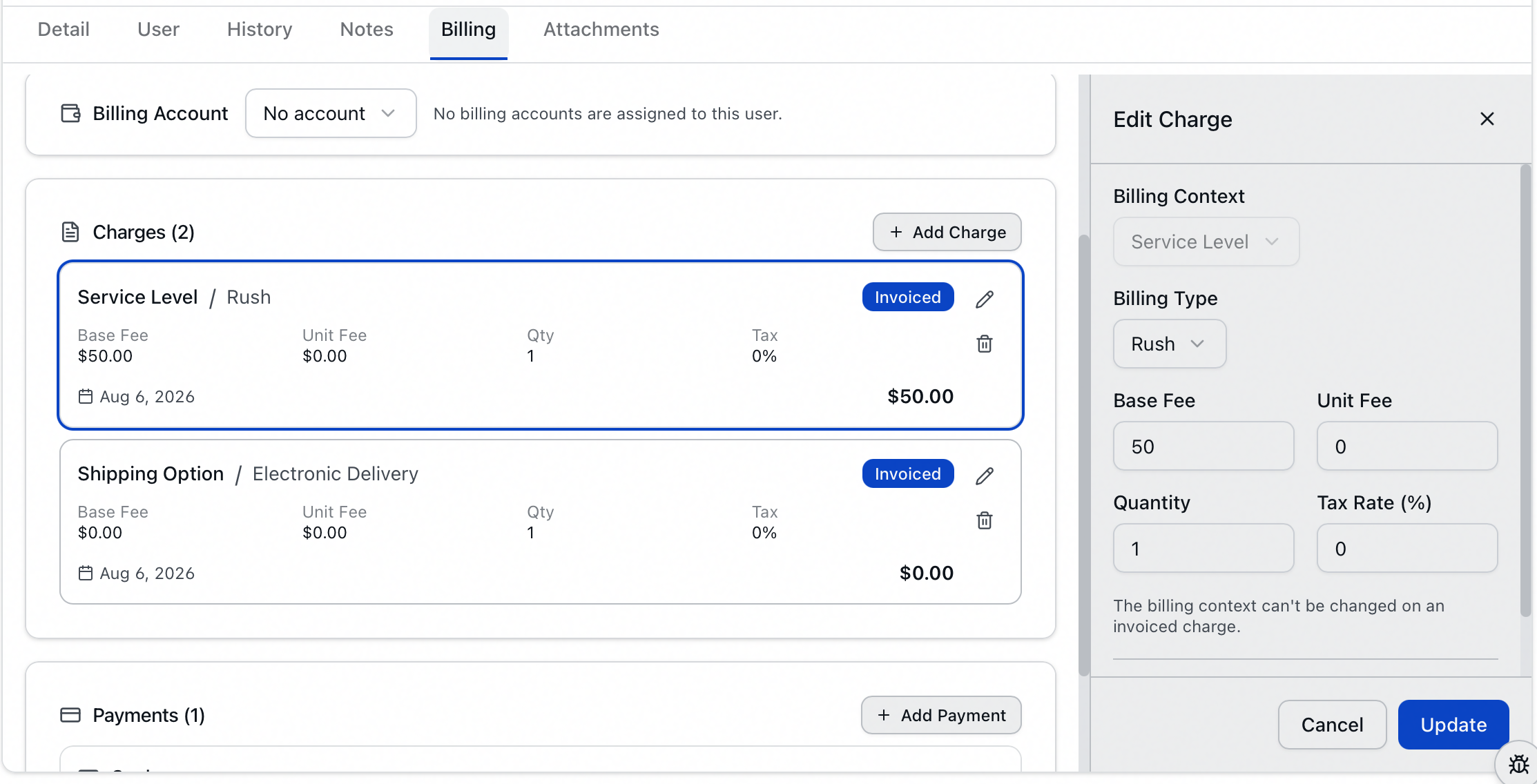This screenshot has height=784, width=1537.
Task: Delete the Electronic Delivery charge trash icon
Action: 985,520
